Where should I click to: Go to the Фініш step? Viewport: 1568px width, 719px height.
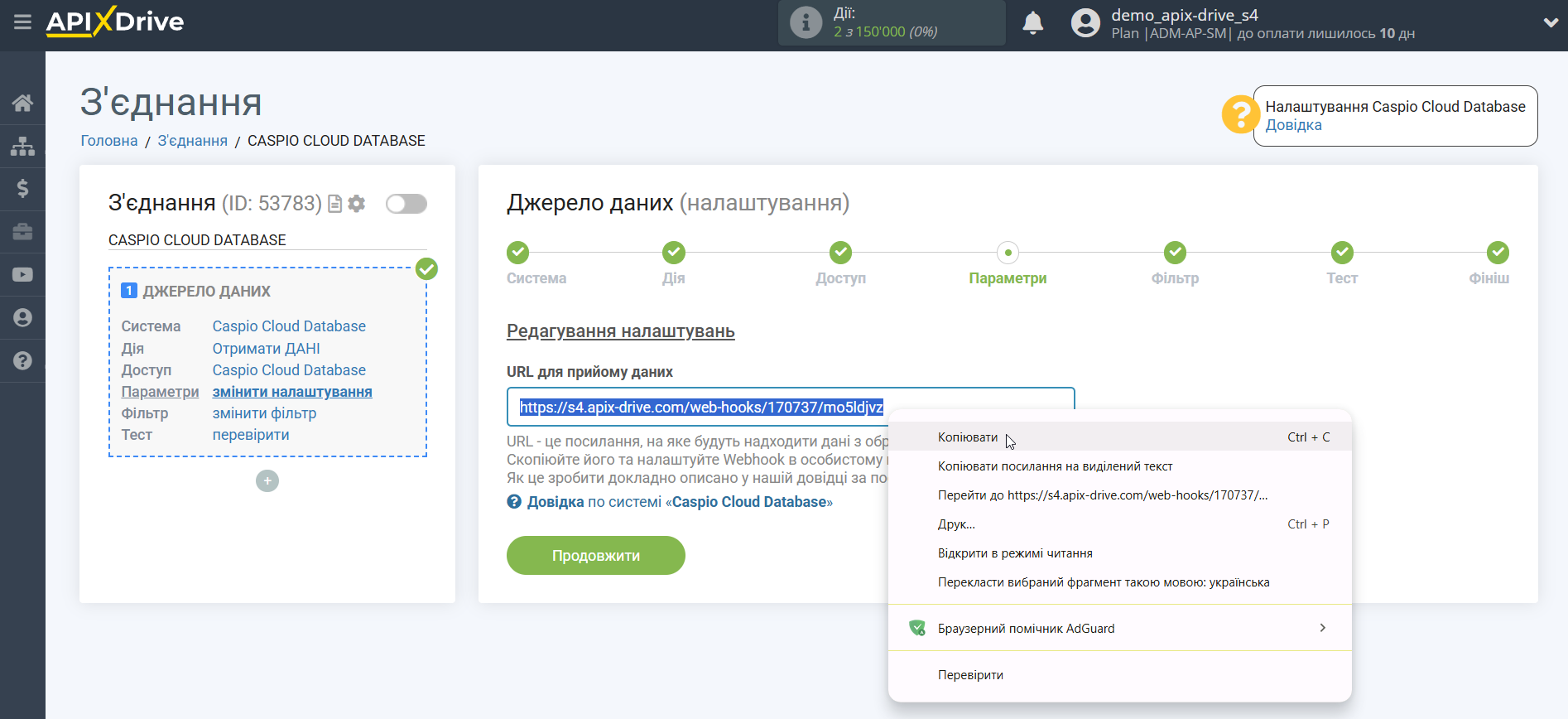point(1489,264)
